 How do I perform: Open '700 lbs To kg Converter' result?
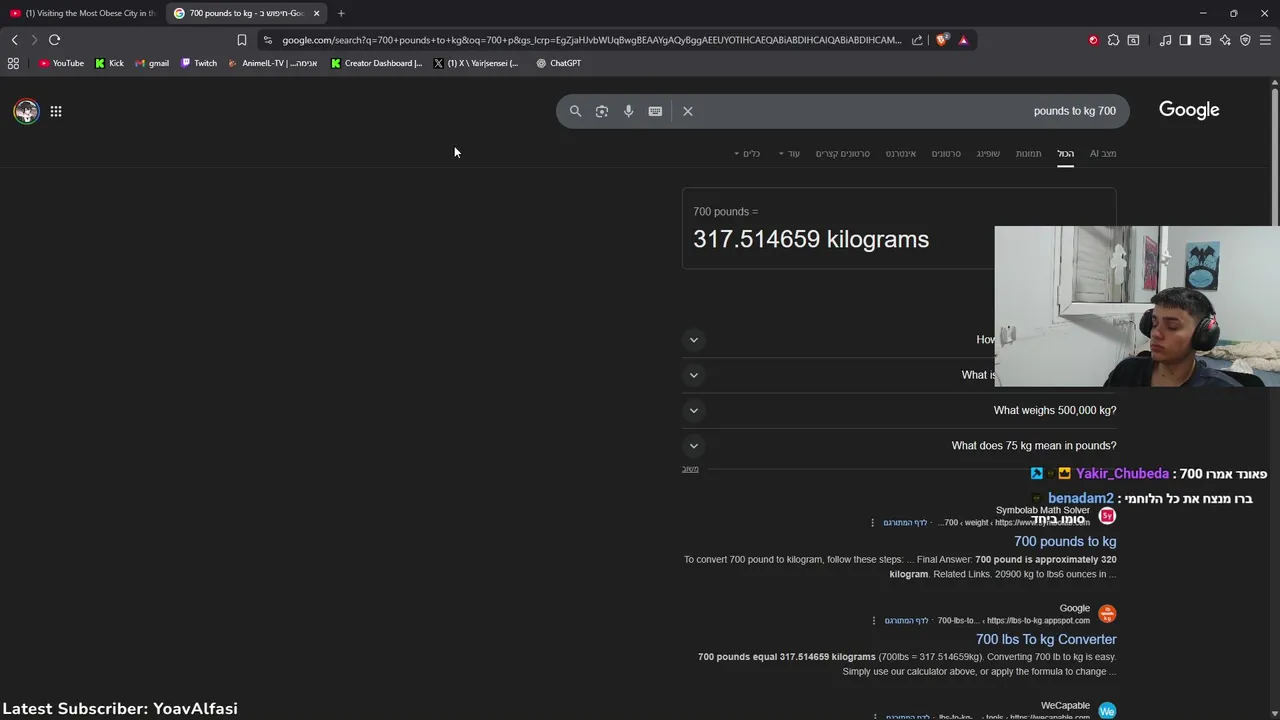pos(1046,639)
